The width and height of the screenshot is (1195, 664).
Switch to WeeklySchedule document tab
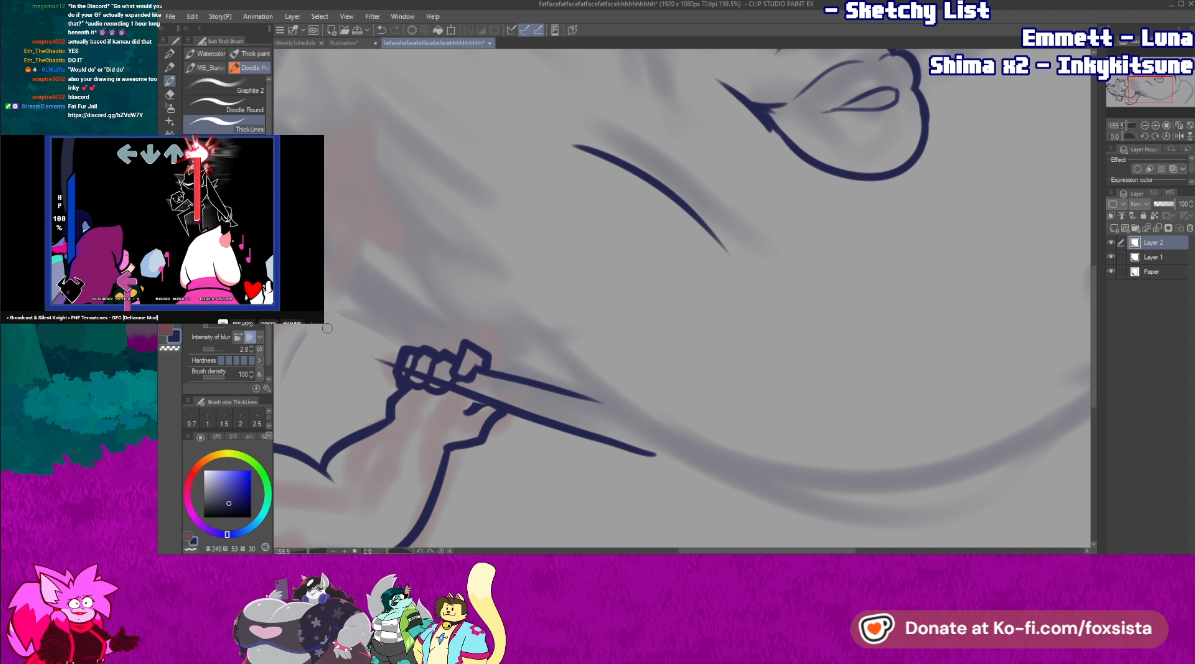point(296,43)
